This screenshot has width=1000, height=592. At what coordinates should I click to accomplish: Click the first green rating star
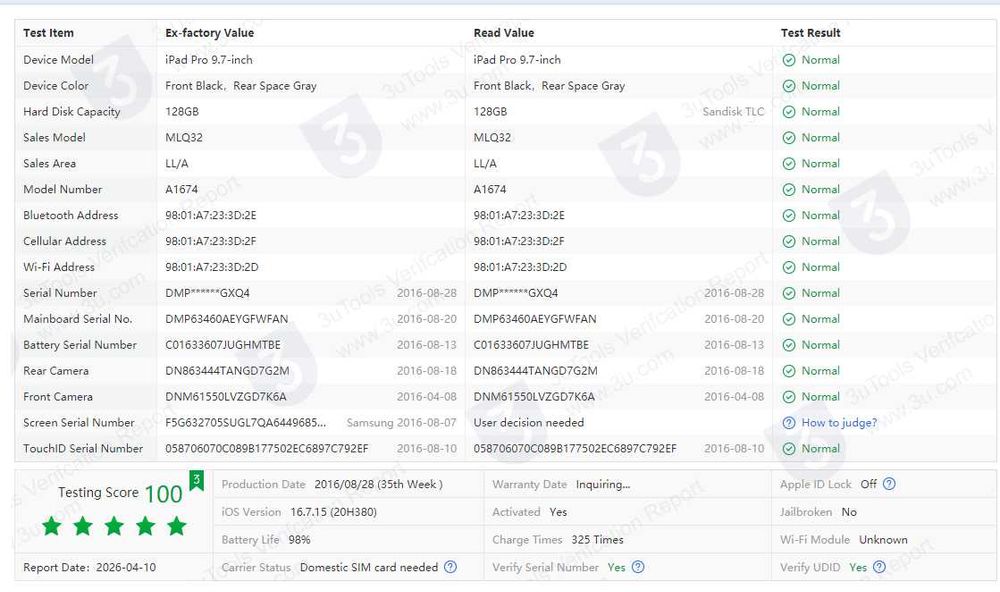coord(52,526)
